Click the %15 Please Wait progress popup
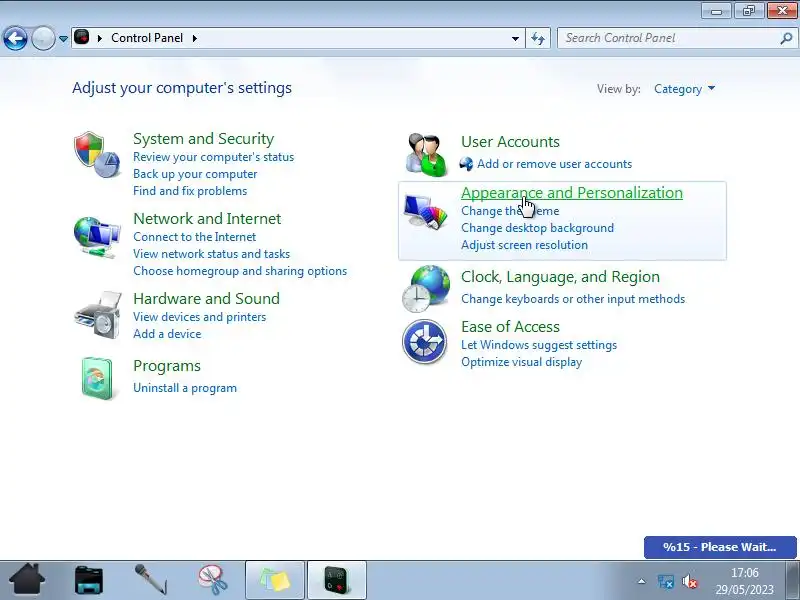The width and height of the screenshot is (800, 600). [720, 547]
